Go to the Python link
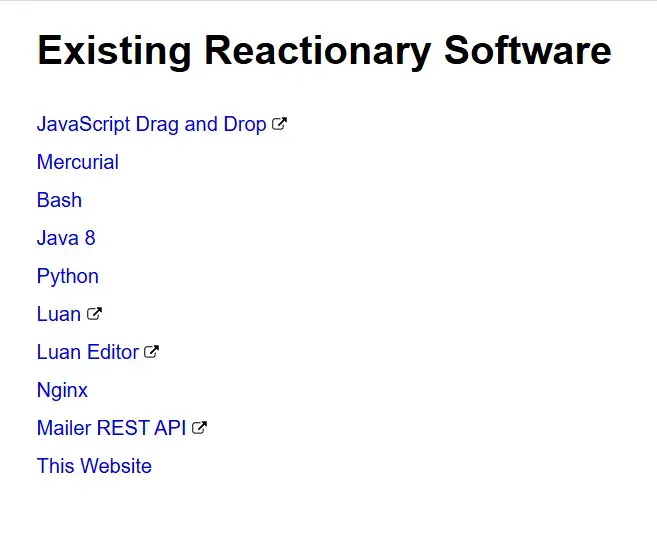Image resolution: width=657 pixels, height=546 pixels. [x=67, y=276]
